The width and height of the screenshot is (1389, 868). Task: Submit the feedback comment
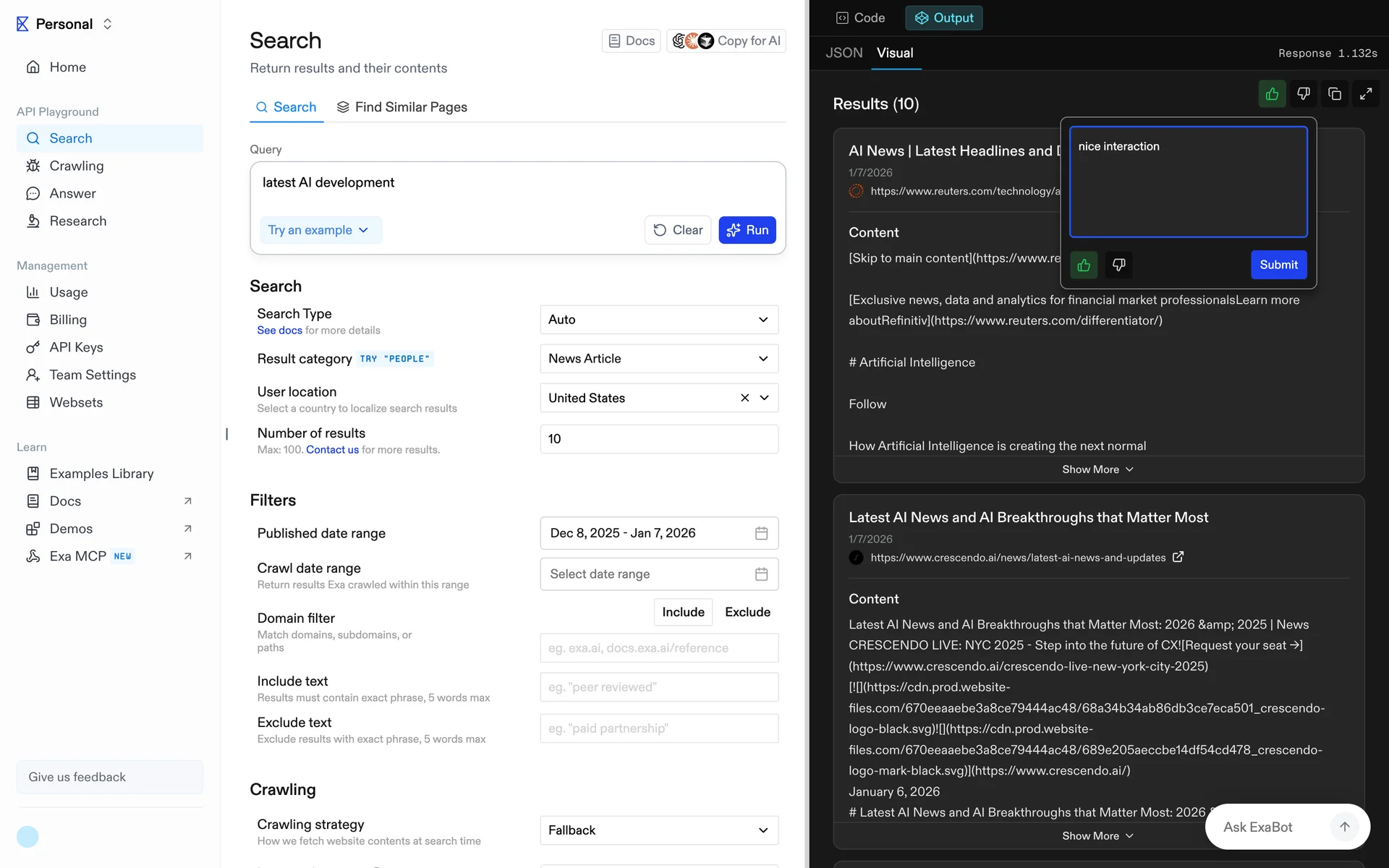[1278, 265]
